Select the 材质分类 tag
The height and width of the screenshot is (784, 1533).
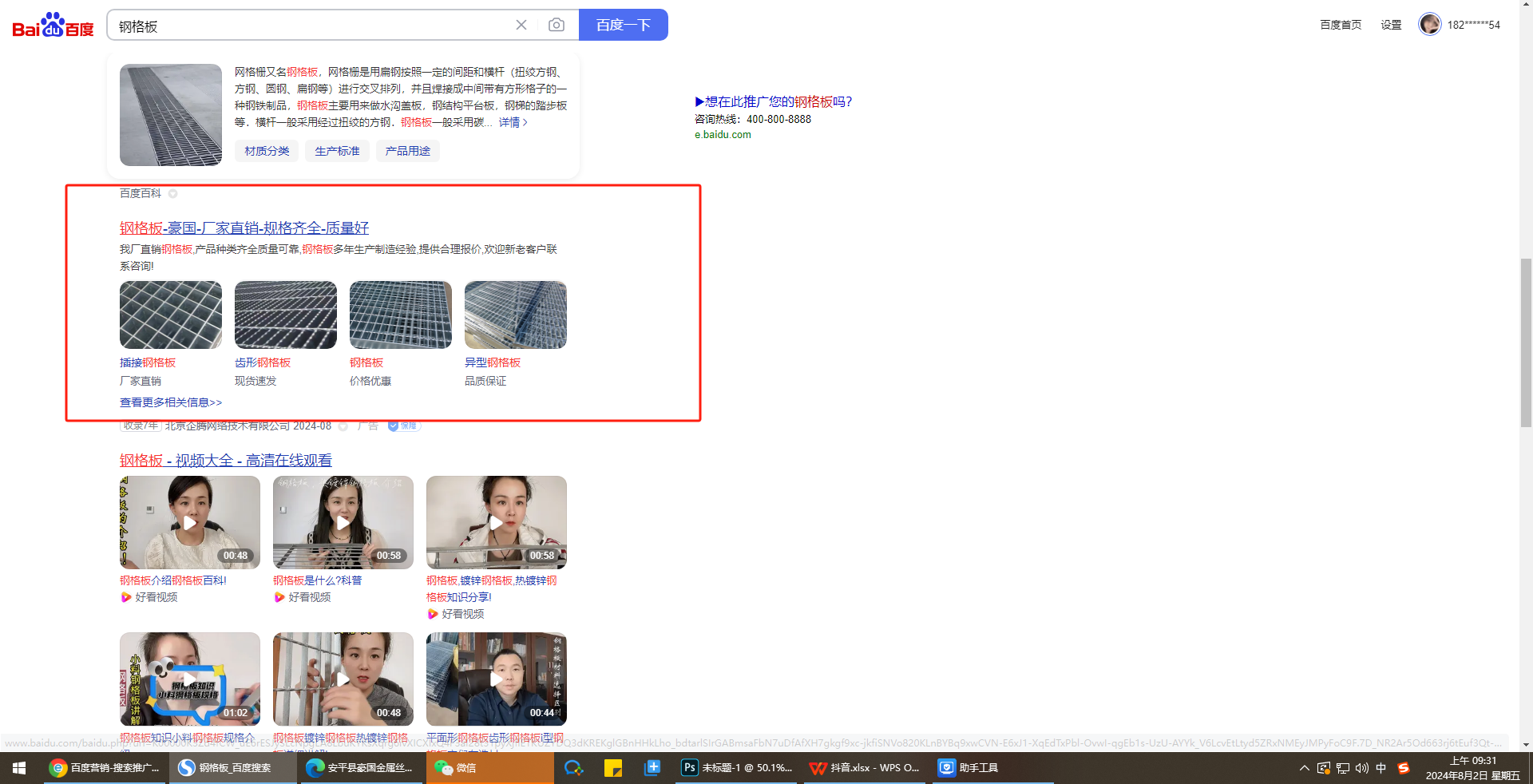tap(267, 151)
